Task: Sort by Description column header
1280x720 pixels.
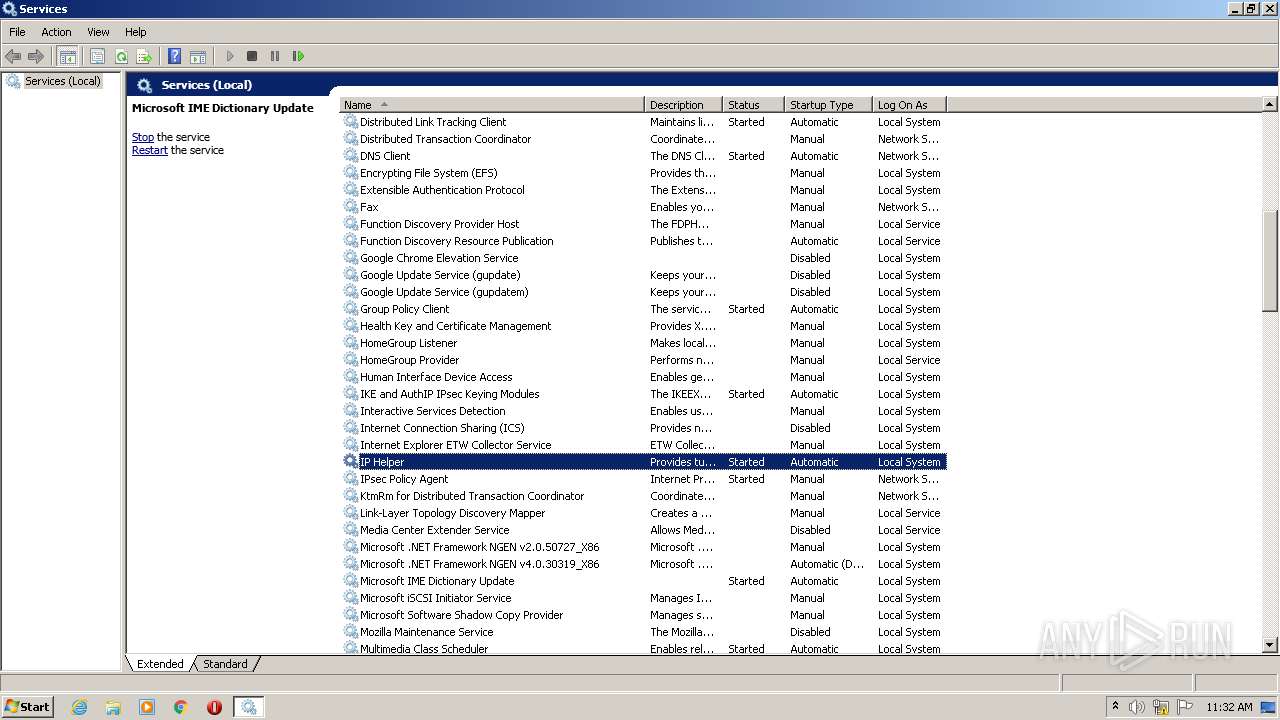Action: tap(683, 105)
